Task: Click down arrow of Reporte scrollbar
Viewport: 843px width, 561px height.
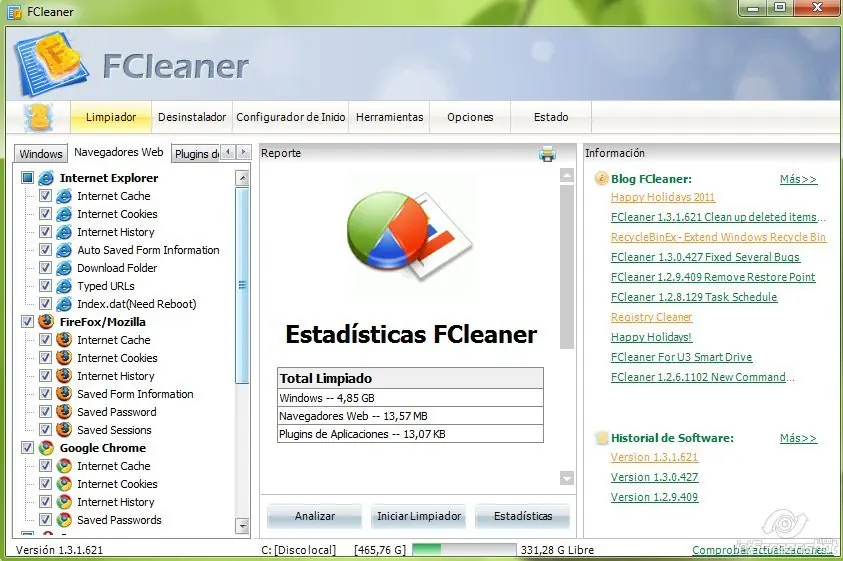Action: pyautogui.click(x=567, y=478)
